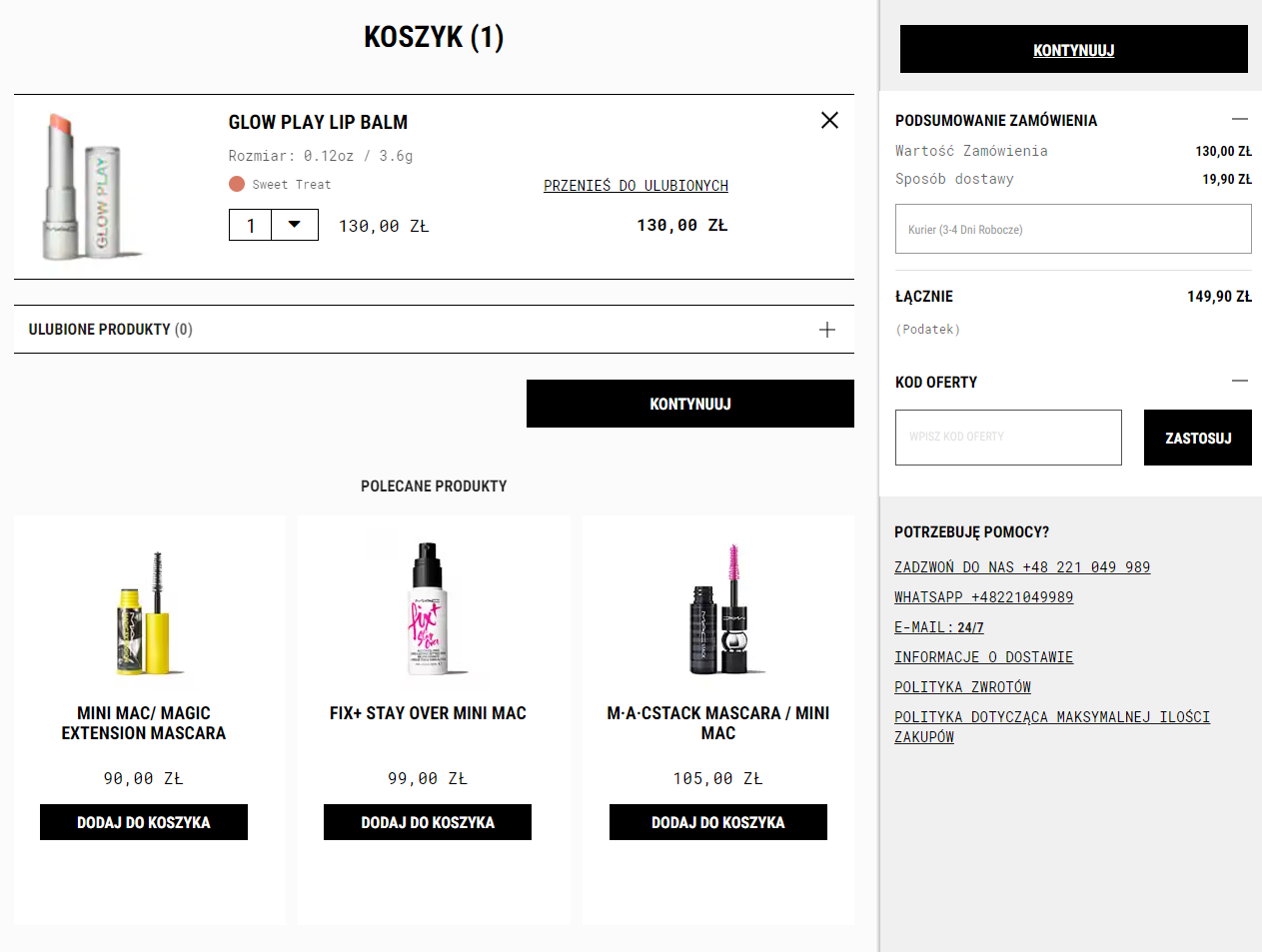
Task: Click the Glow Play Lip Balm product title
Action: [x=318, y=122]
